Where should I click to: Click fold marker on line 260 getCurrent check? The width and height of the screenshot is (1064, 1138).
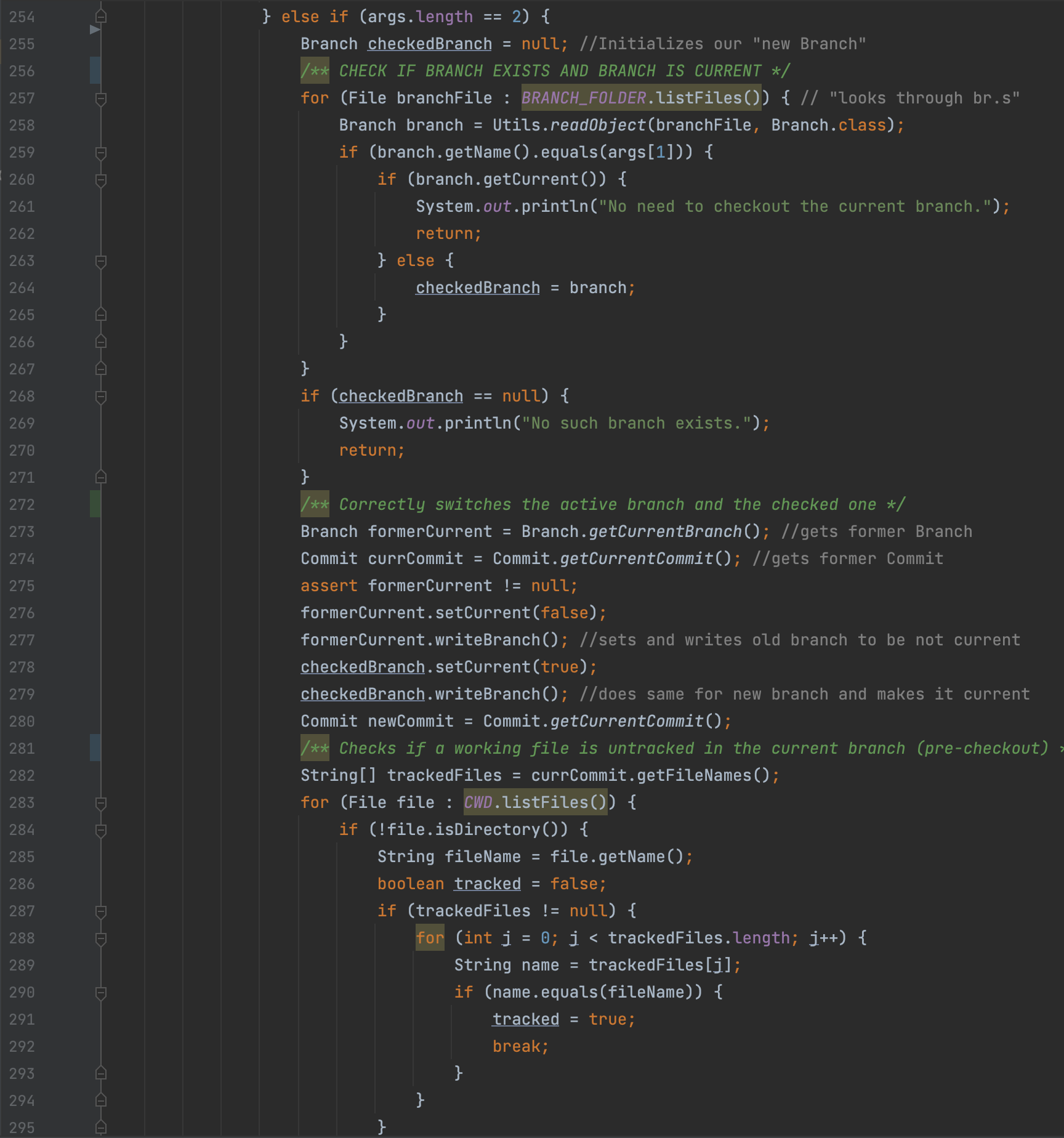101,180
